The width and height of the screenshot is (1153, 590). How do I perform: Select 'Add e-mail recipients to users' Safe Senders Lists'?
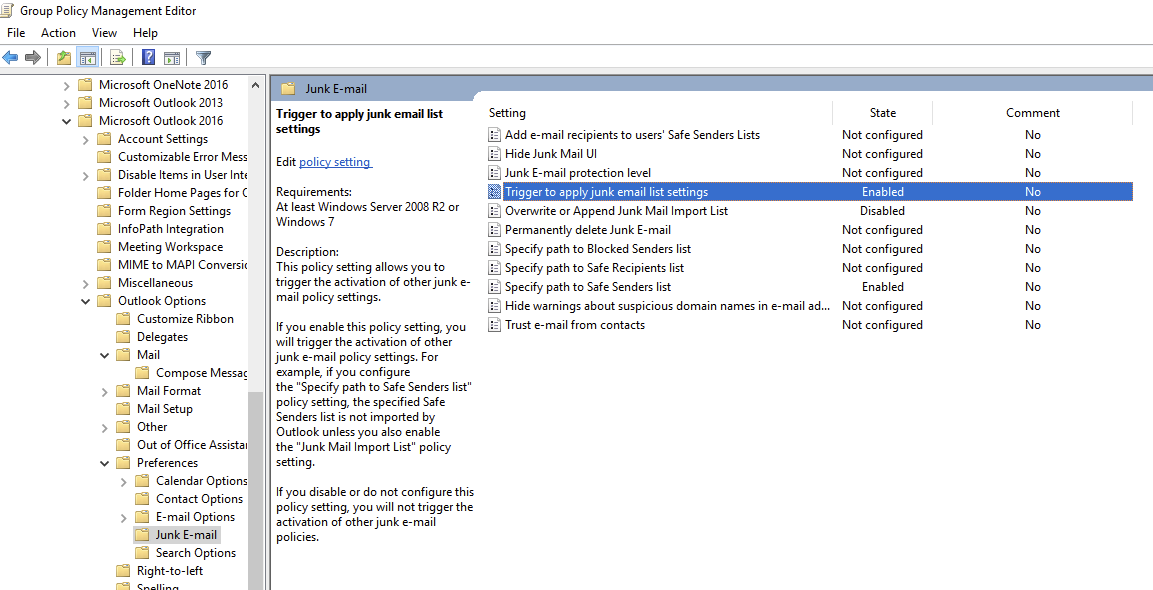coord(632,135)
